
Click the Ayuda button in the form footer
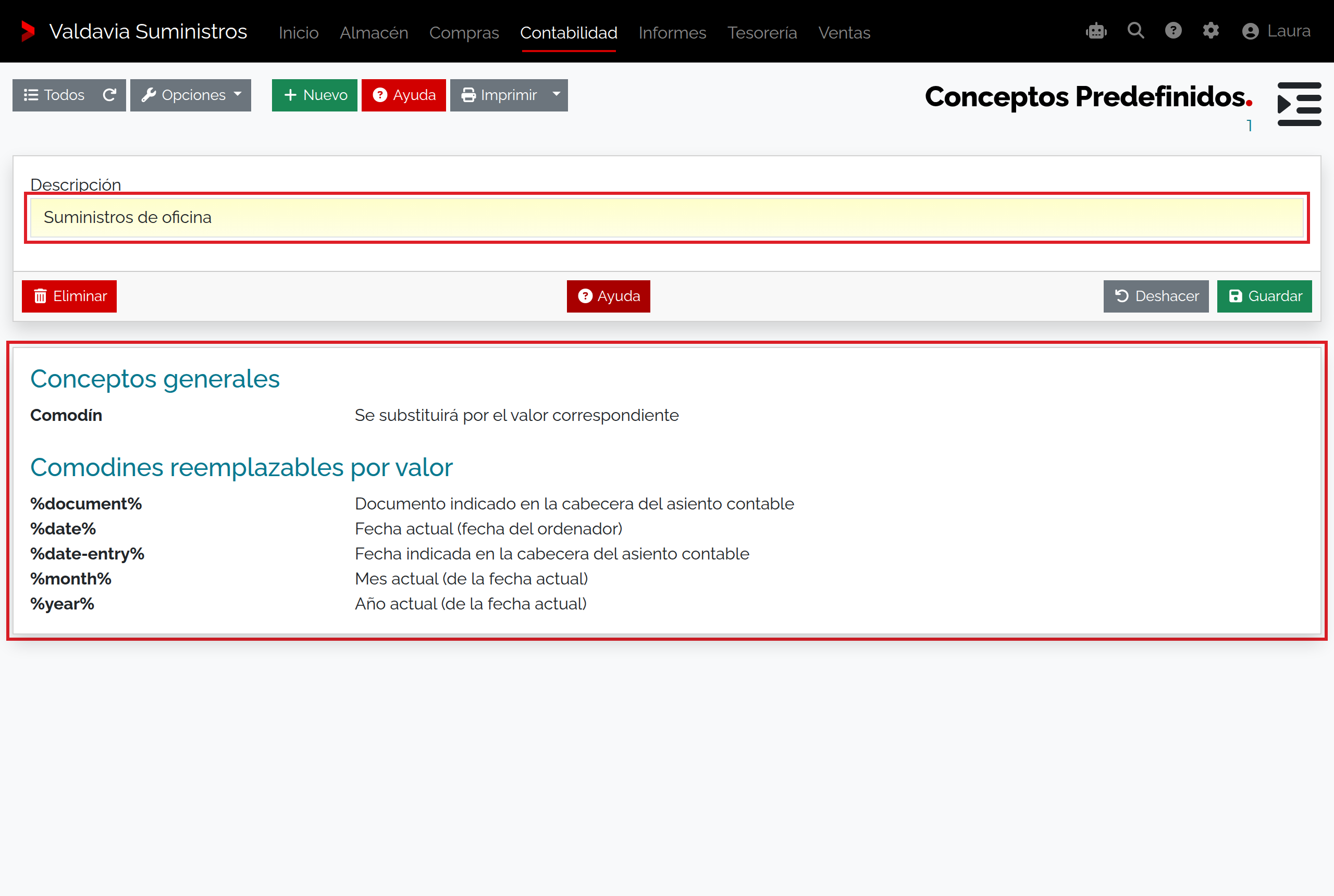(x=608, y=296)
